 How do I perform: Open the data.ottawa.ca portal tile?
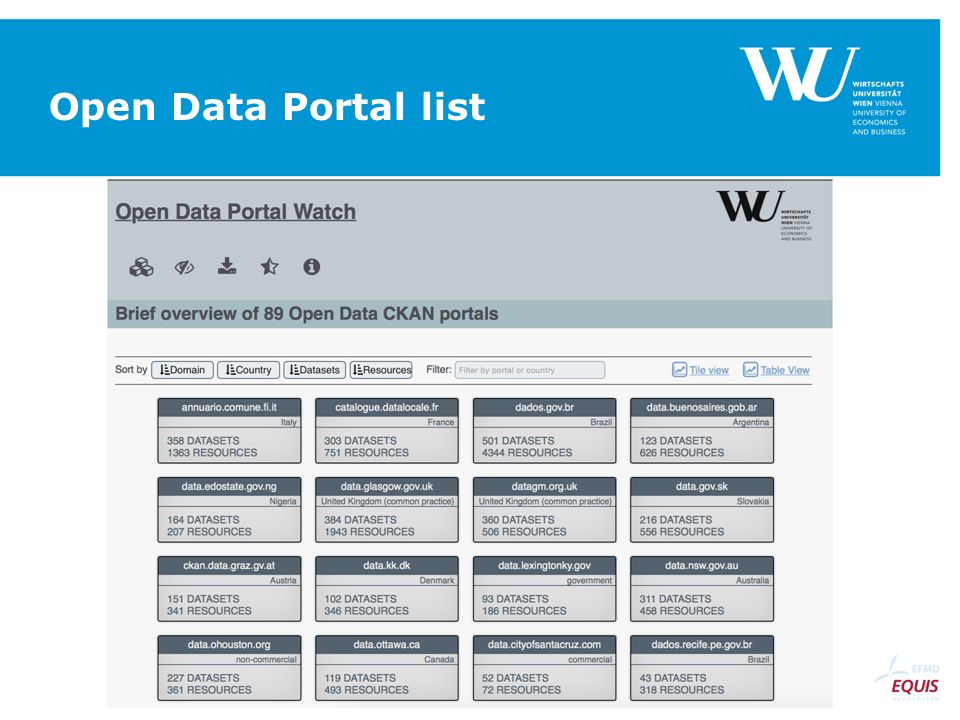[386, 667]
